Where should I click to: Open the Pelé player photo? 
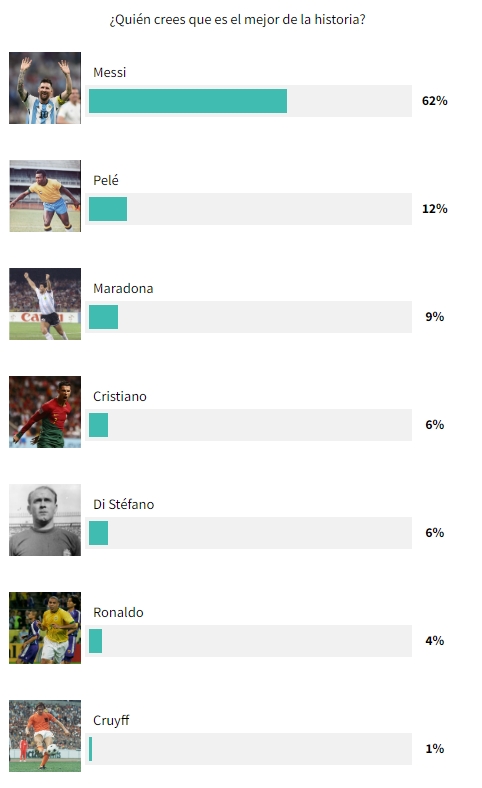pyautogui.click(x=45, y=196)
